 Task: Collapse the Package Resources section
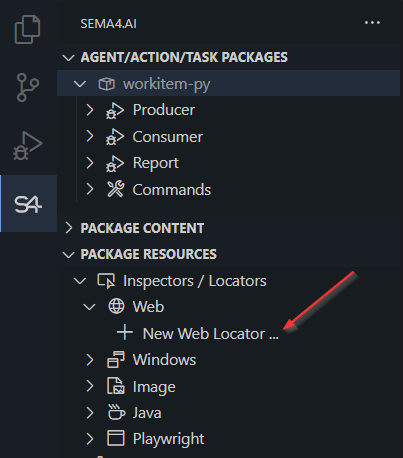[x=68, y=255]
